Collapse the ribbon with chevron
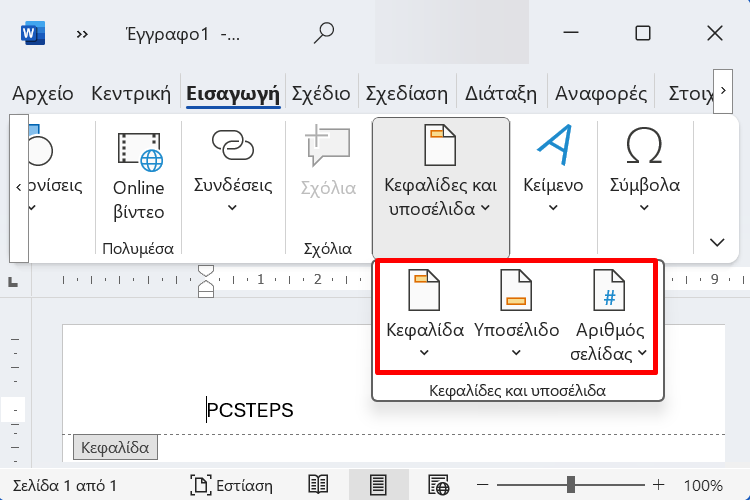Viewport: 750px width, 500px height. pyautogui.click(x=717, y=242)
